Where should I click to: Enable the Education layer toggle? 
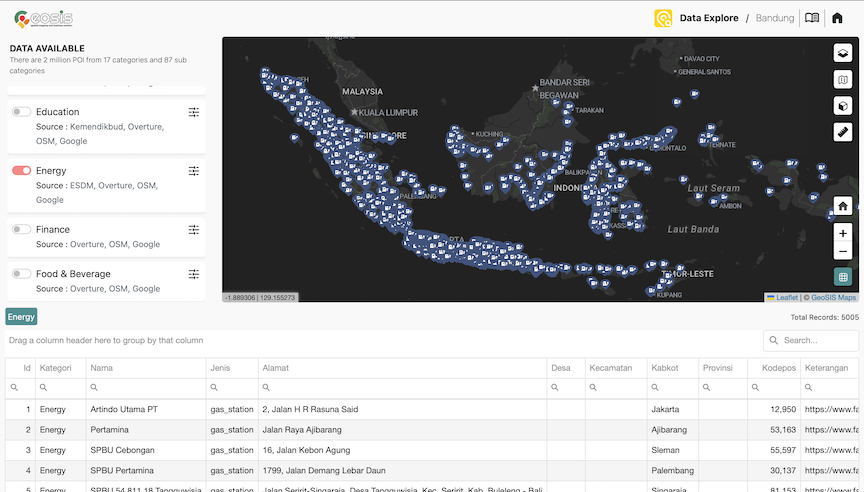click(x=21, y=112)
